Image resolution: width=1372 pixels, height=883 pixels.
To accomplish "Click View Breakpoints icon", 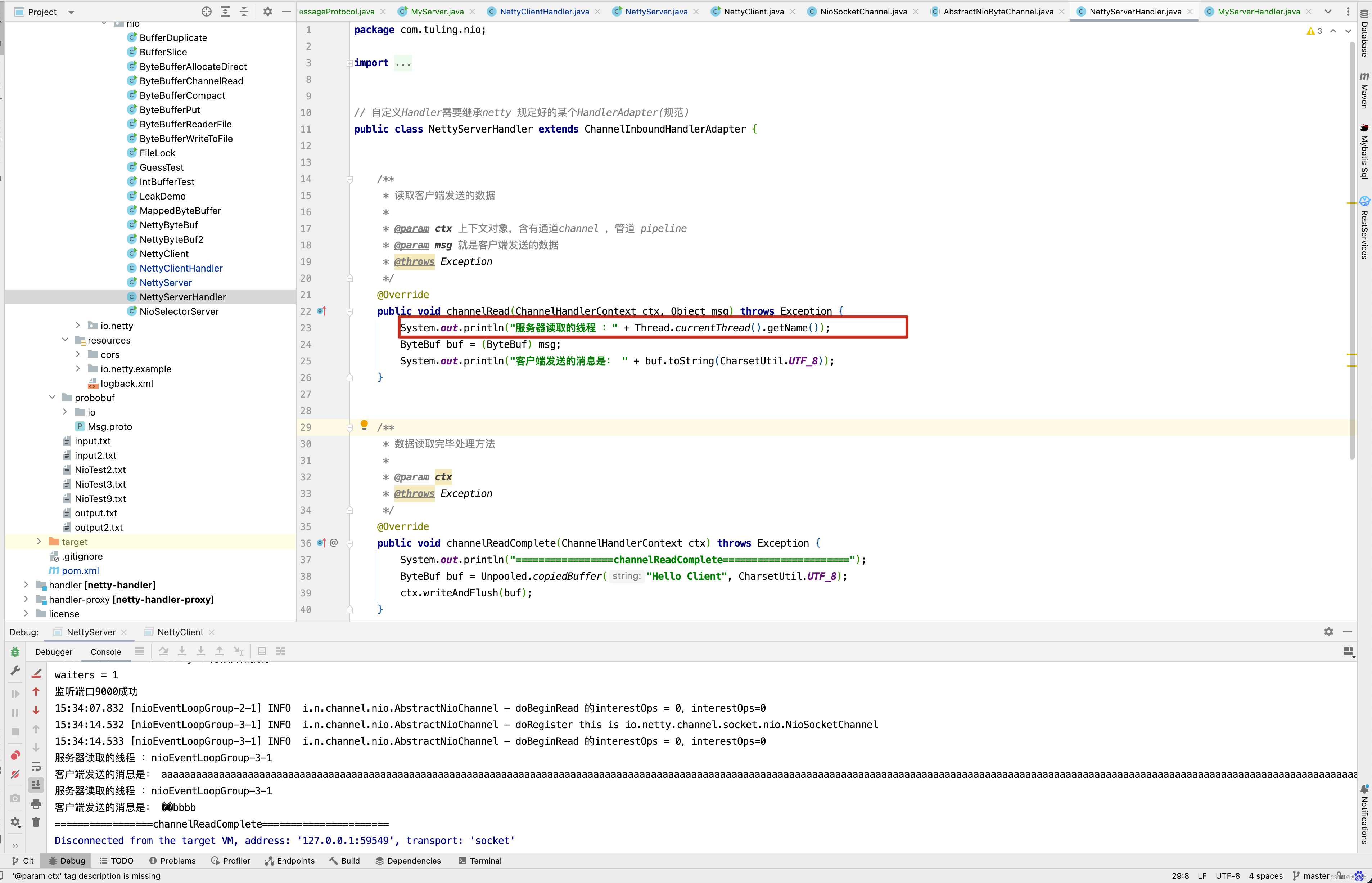I will pos(15,755).
